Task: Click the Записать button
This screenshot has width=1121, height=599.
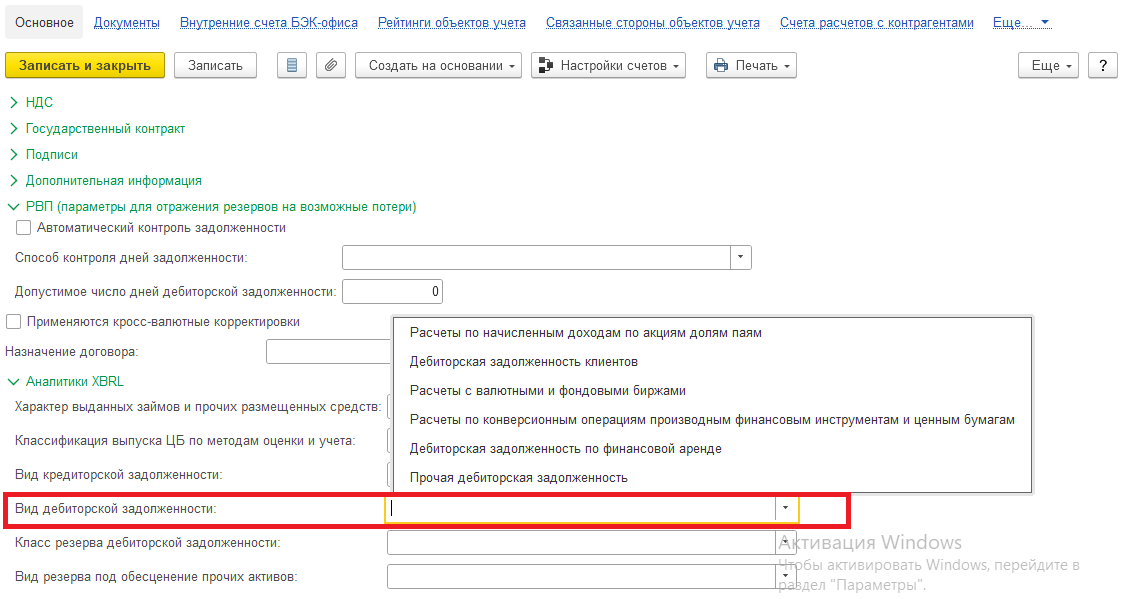Action: point(215,65)
